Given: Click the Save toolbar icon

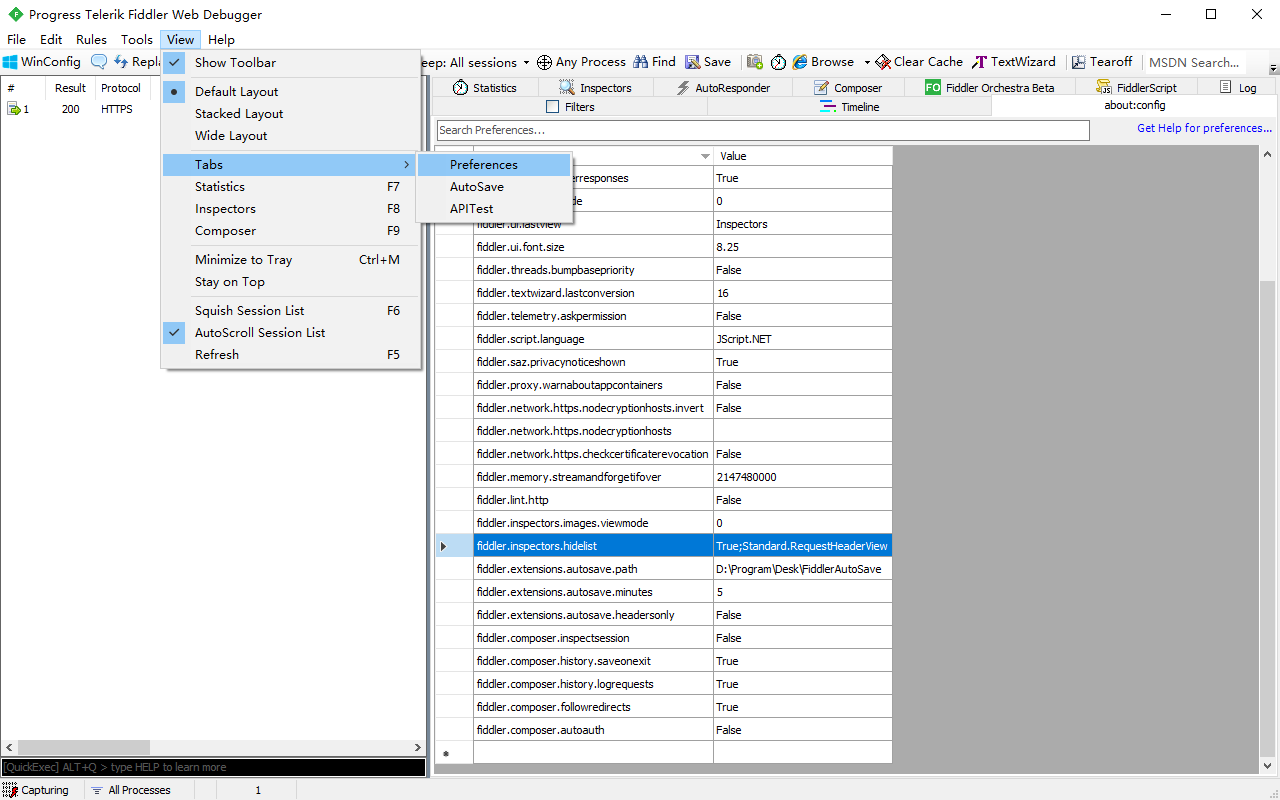Looking at the screenshot, I should coord(692,62).
